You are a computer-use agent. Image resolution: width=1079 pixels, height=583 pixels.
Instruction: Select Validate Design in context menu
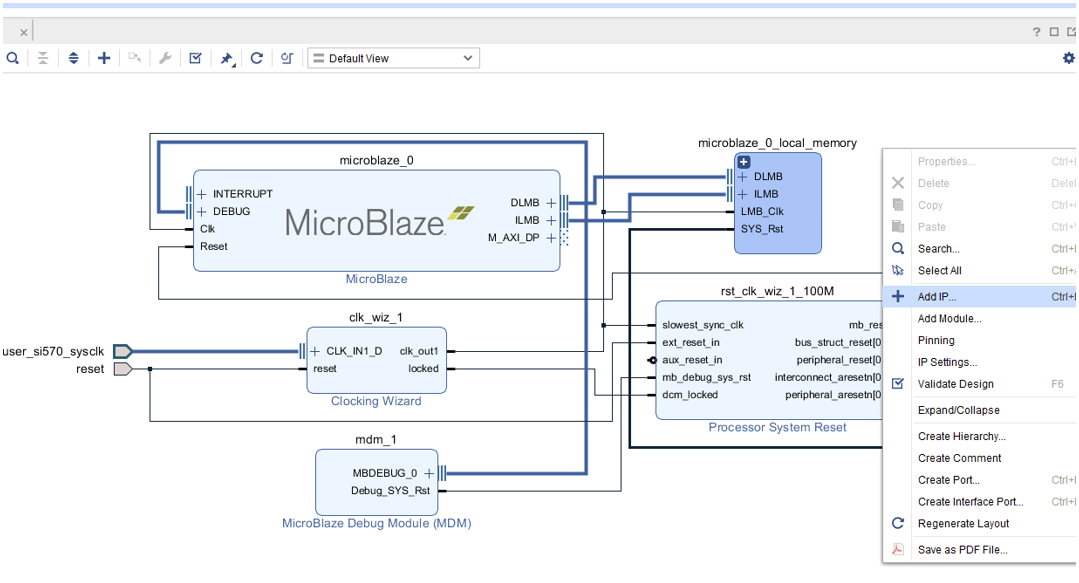point(955,384)
